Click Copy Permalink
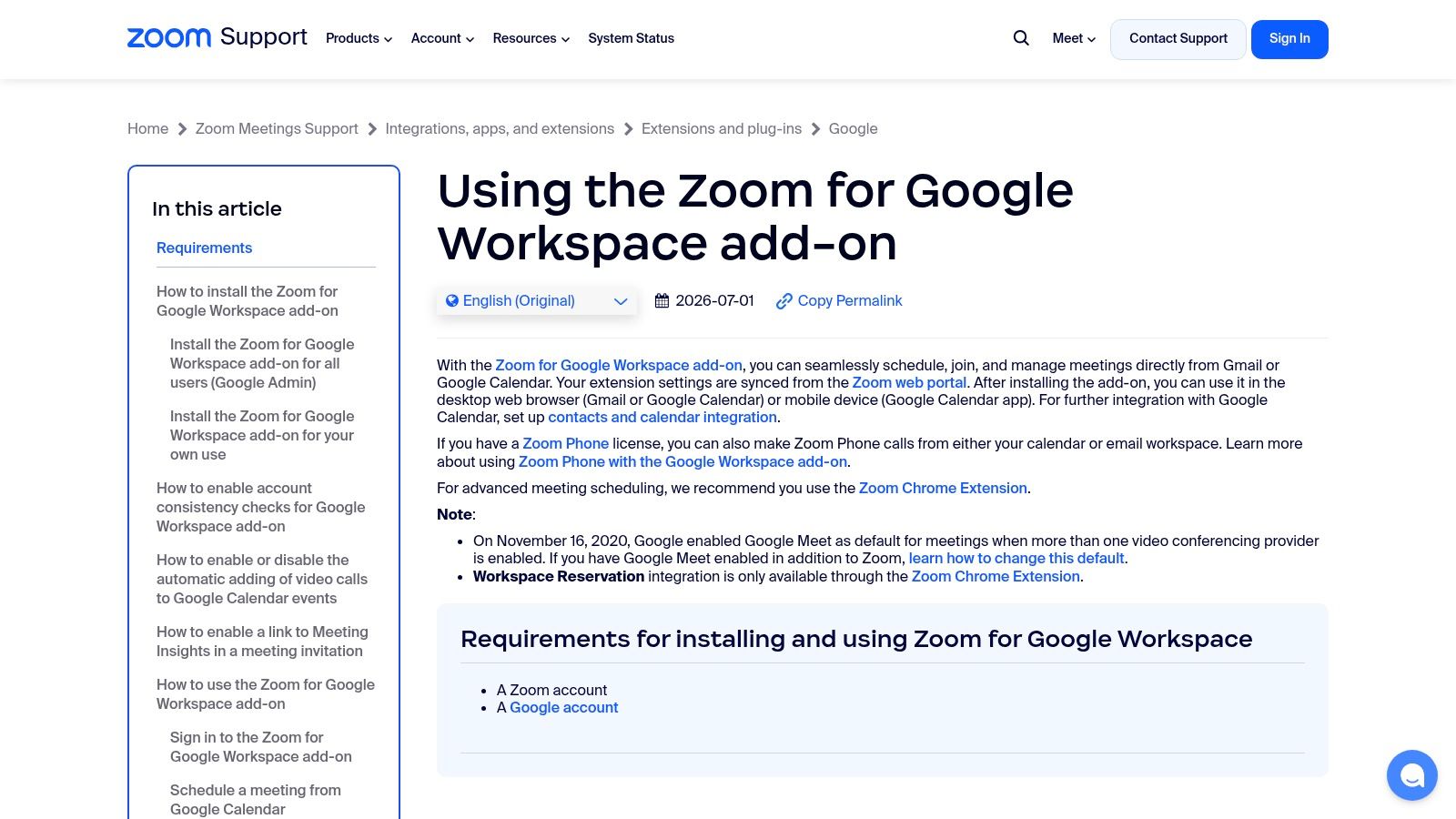The width and height of the screenshot is (1456, 819). tap(850, 301)
